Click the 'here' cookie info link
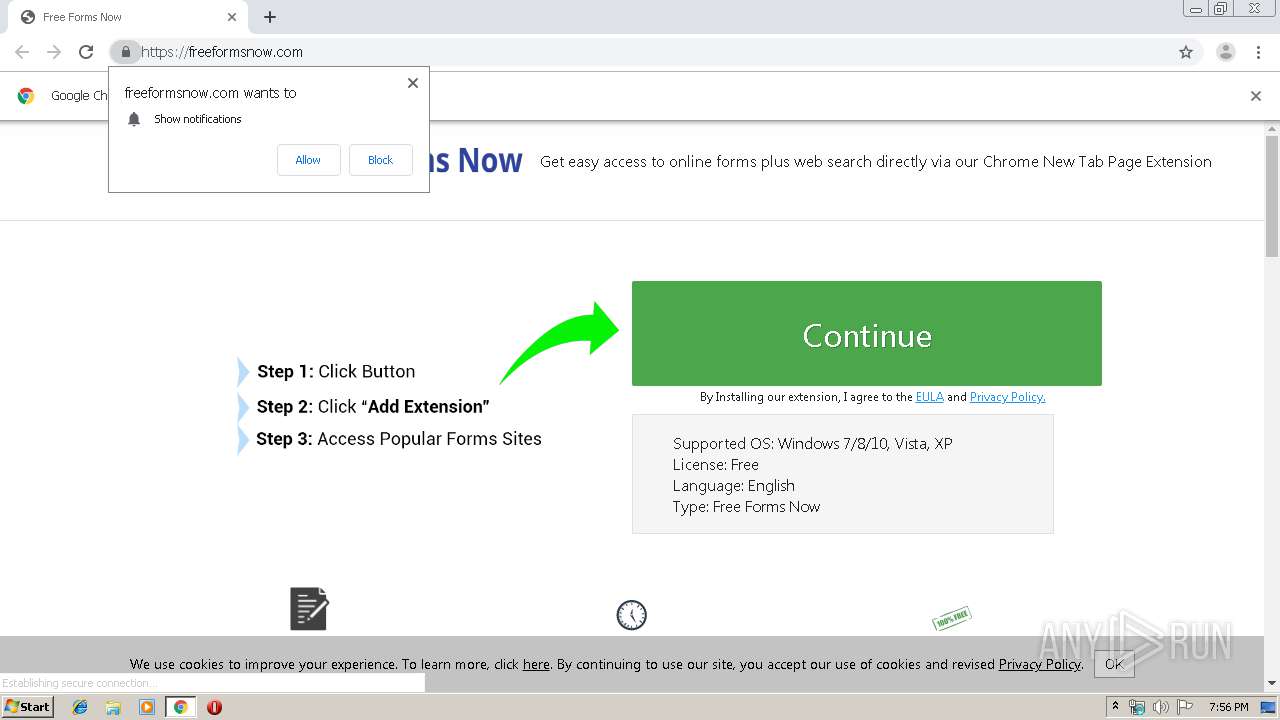This screenshot has width=1280, height=720. (536, 664)
